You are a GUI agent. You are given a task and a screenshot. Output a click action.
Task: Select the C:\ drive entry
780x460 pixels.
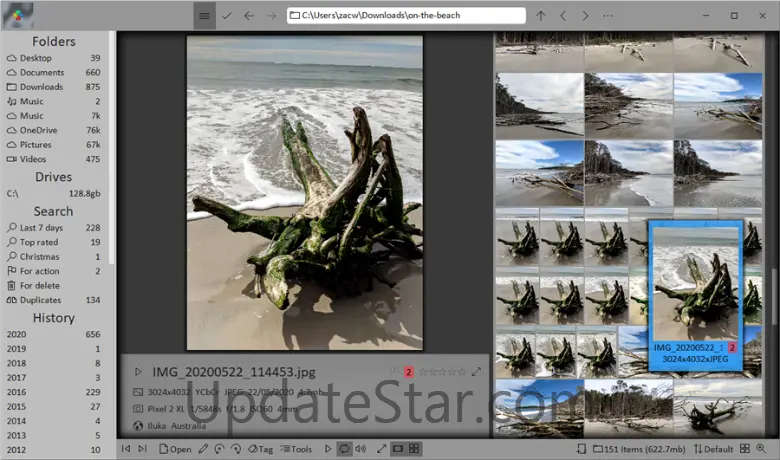click(x=53, y=193)
